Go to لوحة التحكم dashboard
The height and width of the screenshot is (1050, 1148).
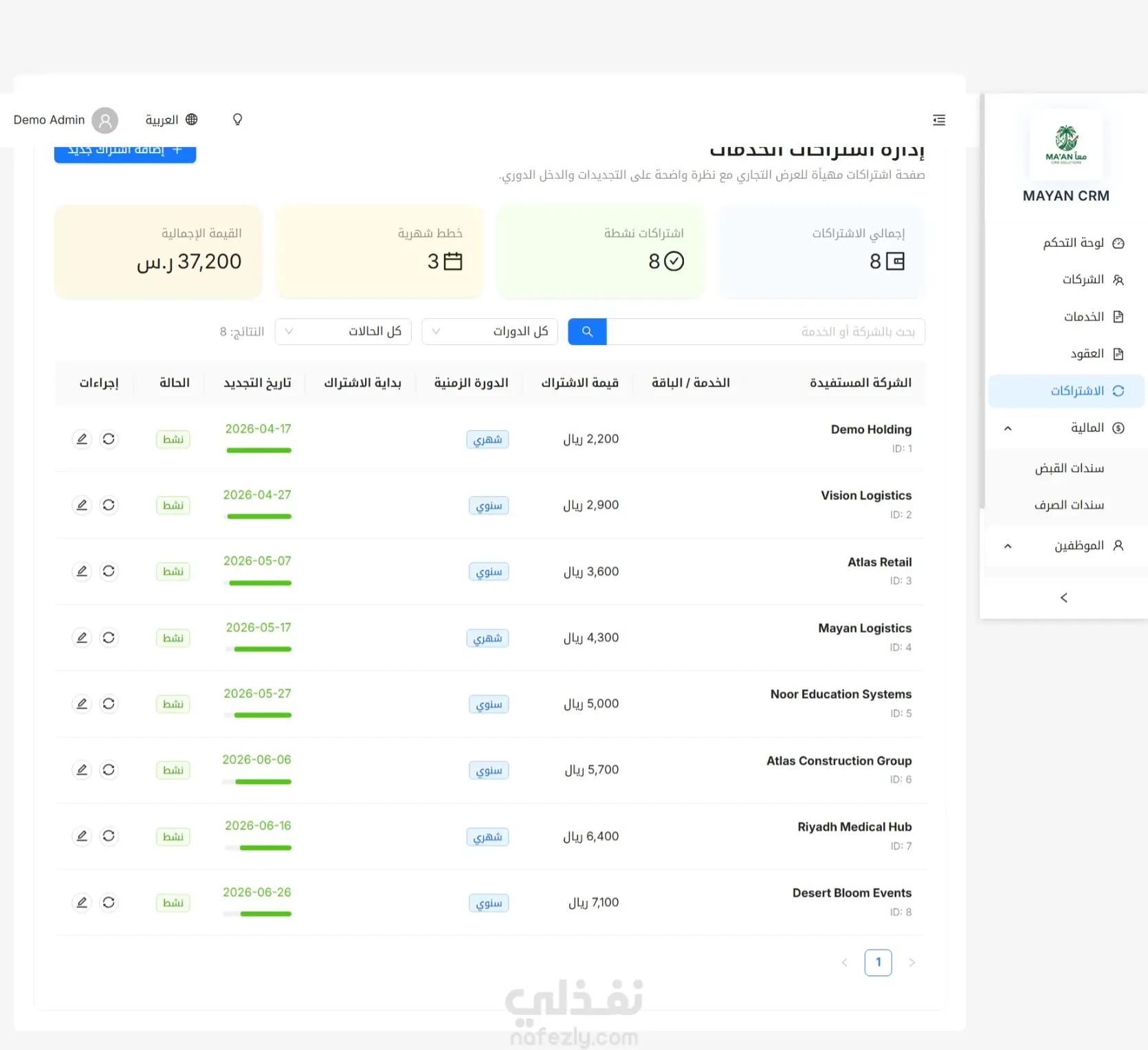1066,243
